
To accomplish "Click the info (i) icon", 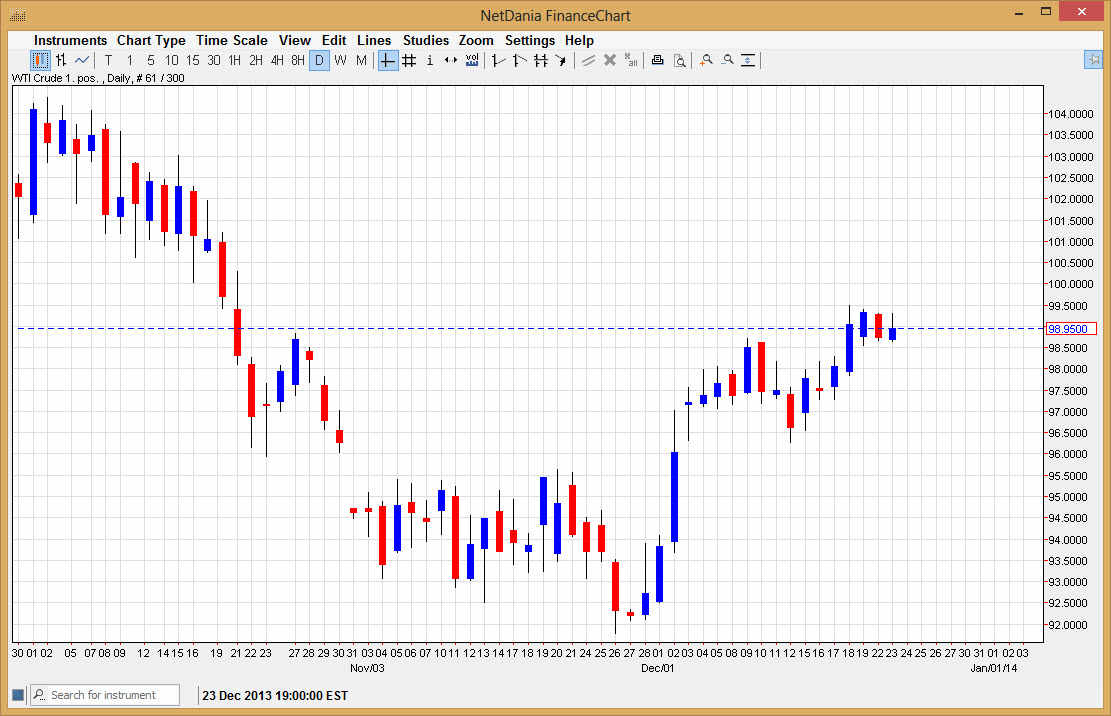I will [x=429, y=61].
